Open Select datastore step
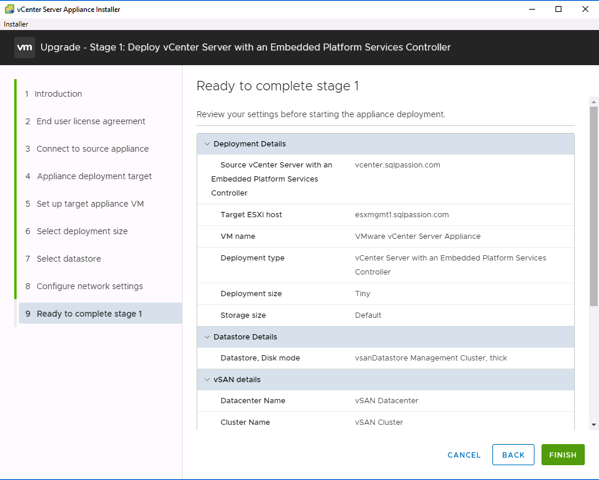 point(63,259)
